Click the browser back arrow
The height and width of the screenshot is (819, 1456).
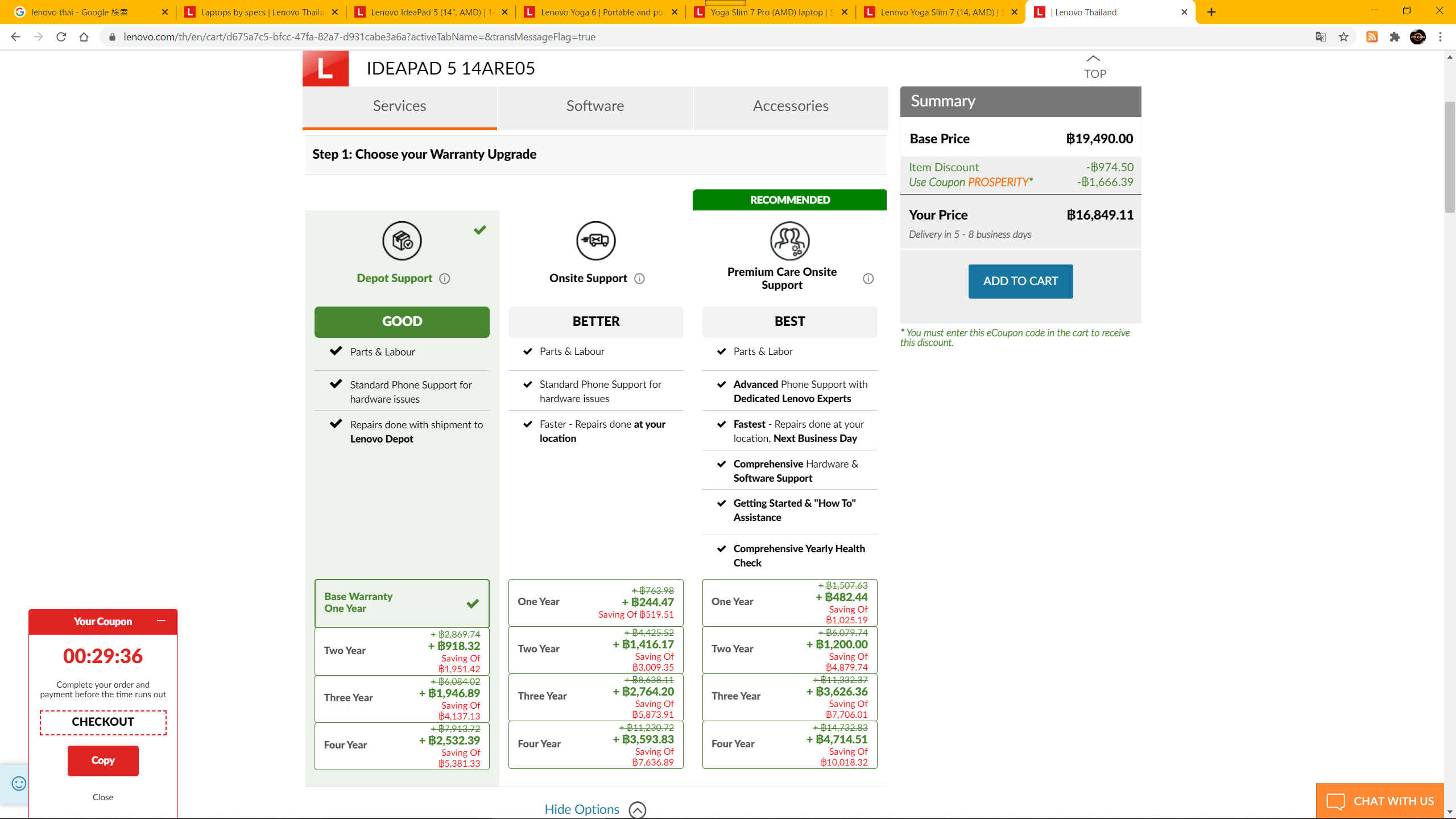15,37
